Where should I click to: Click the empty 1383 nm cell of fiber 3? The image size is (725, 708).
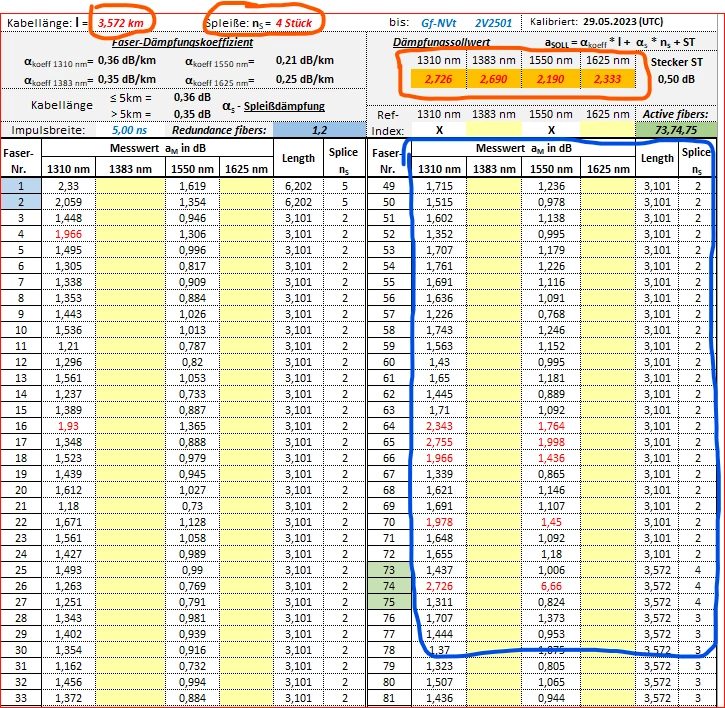pyautogui.click(x=130, y=218)
